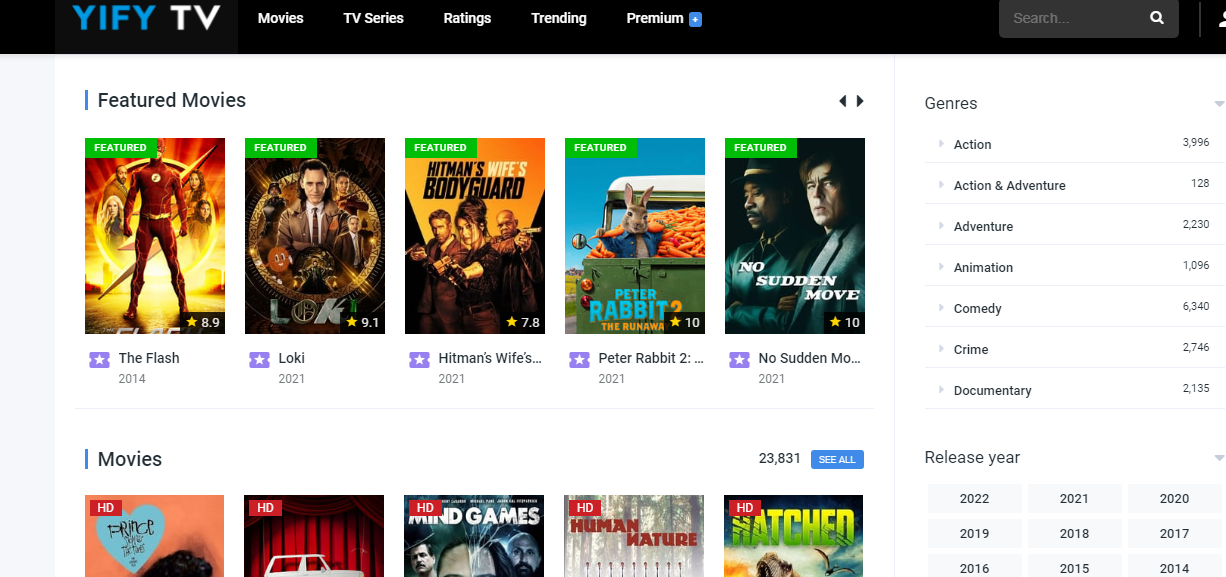Click the search magnifier icon
The image size is (1226, 577).
tap(1157, 18)
